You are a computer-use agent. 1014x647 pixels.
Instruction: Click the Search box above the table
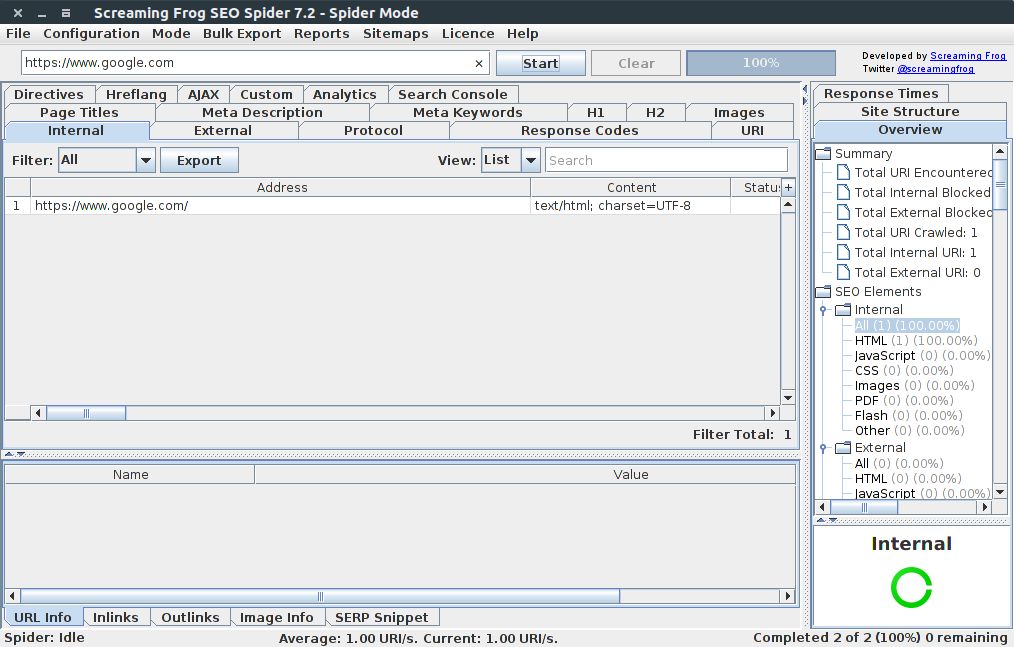666,160
